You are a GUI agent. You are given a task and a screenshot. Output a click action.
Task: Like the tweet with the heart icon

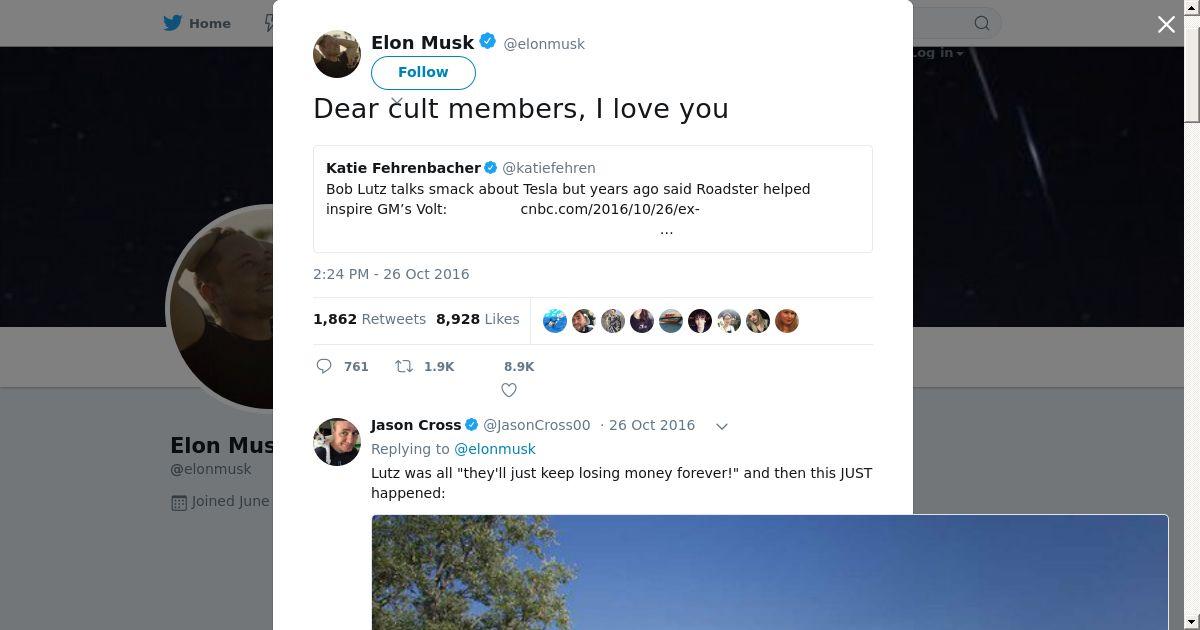509,390
